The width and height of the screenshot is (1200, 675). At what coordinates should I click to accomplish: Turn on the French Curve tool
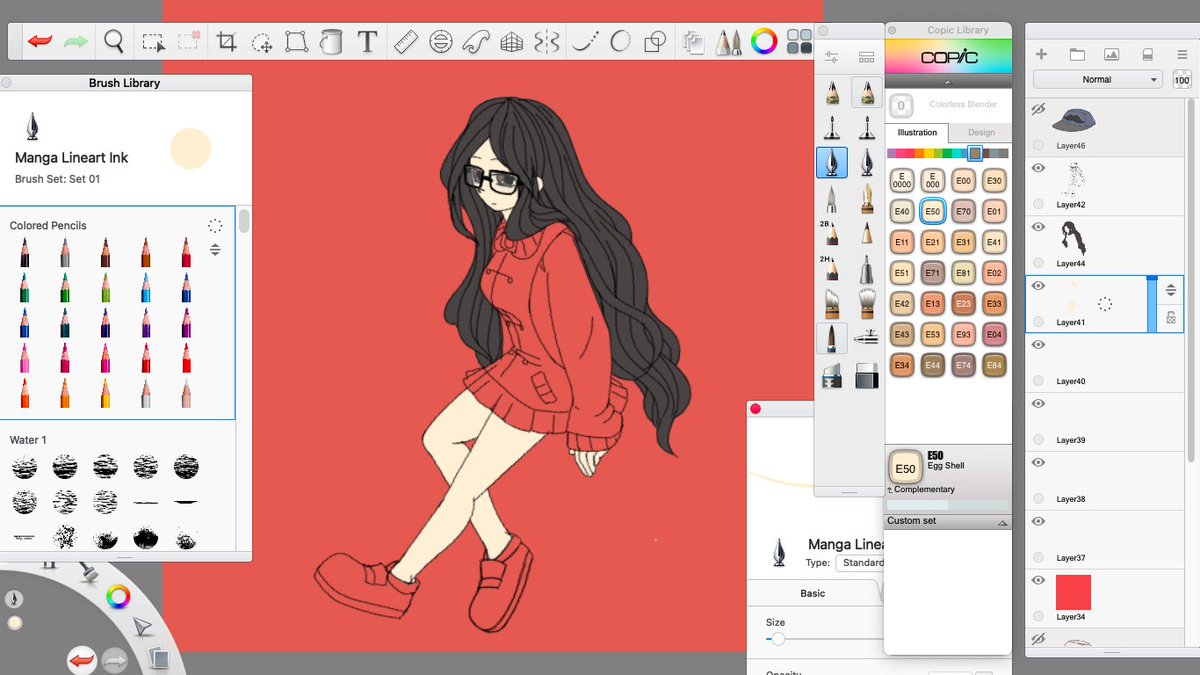coord(476,42)
